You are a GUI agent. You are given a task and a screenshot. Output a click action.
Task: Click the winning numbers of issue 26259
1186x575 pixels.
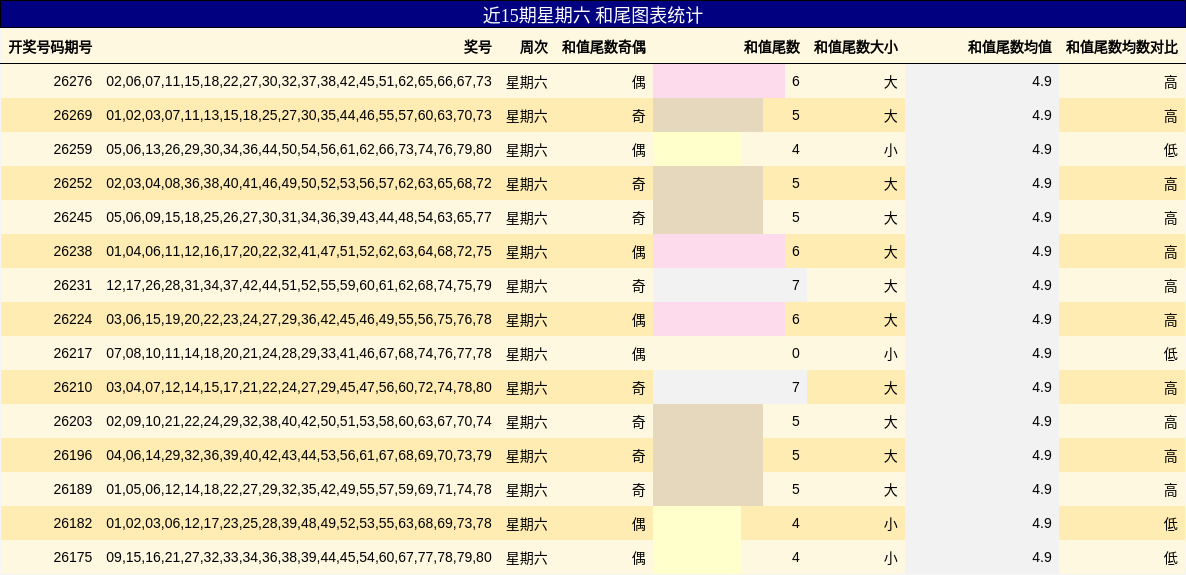[299, 150]
